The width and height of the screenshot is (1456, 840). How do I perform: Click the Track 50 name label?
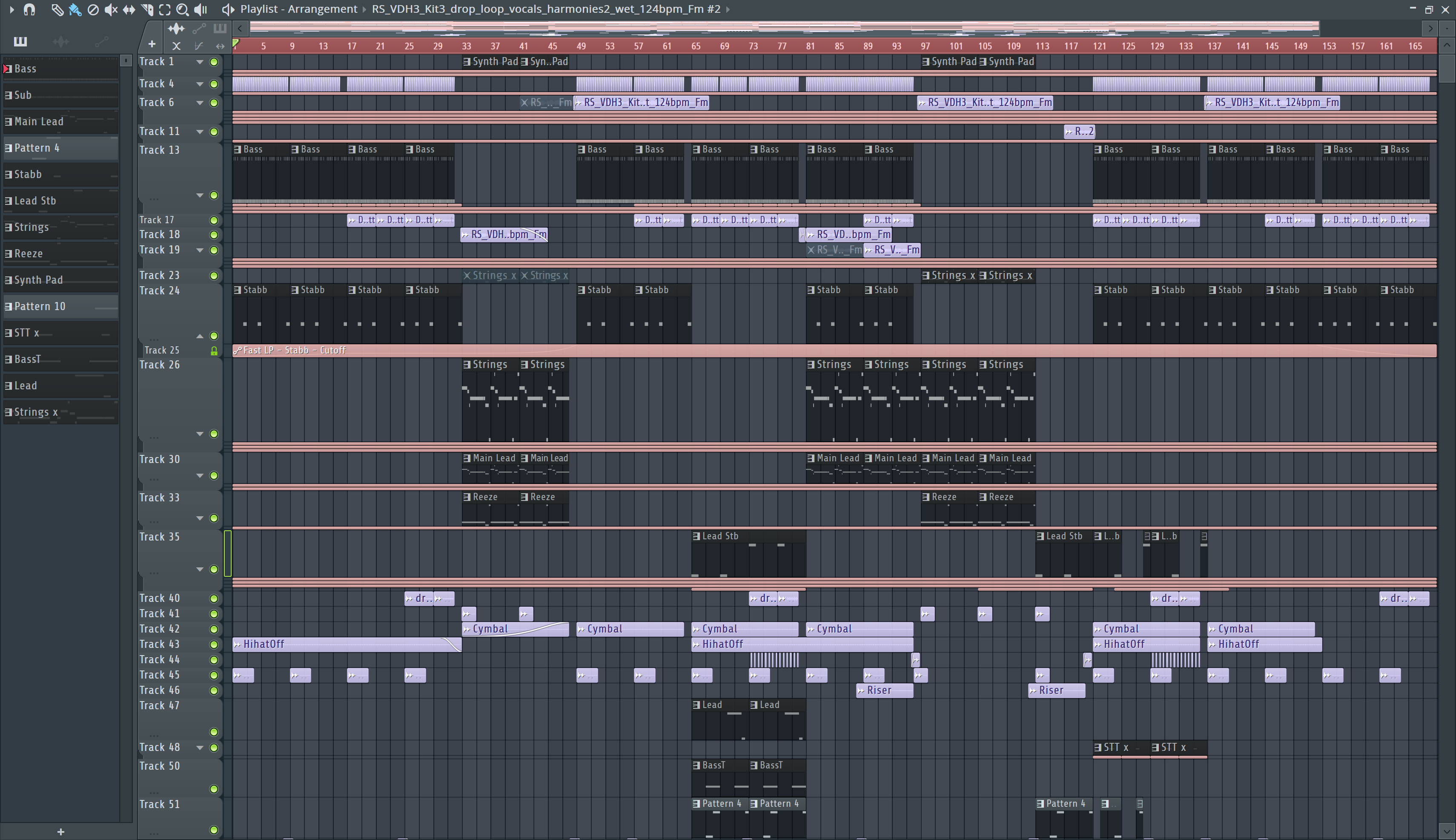159,766
